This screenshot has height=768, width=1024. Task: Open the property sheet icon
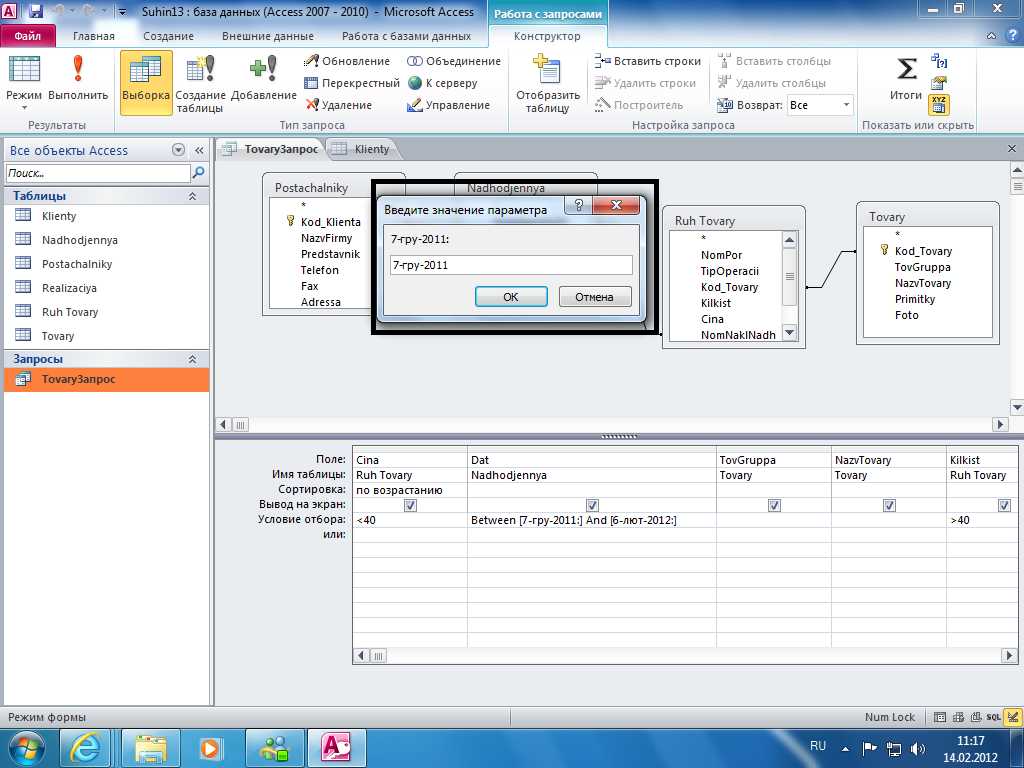939,83
